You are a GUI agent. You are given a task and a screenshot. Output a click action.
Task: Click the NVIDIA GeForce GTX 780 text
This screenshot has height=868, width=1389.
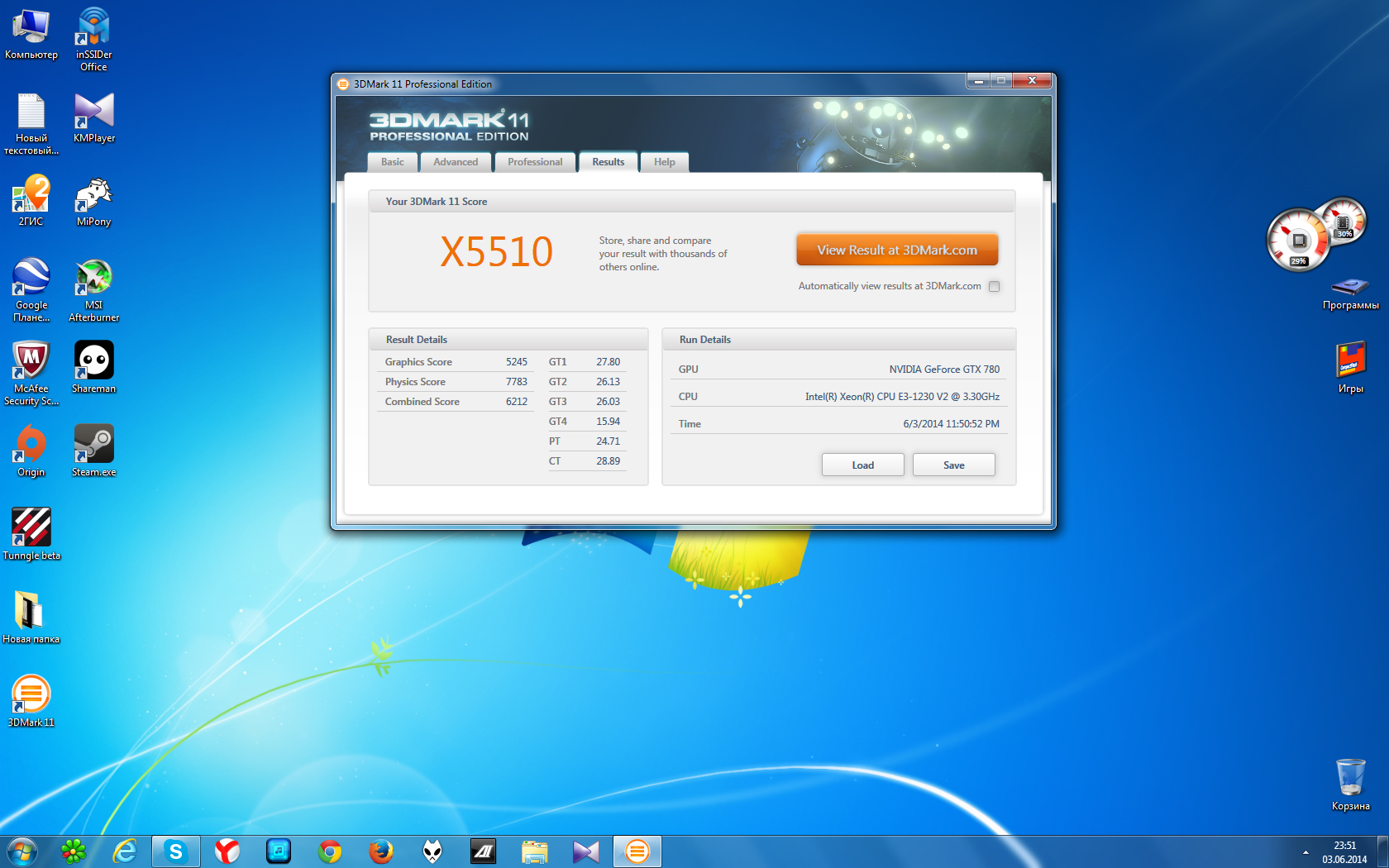click(x=944, y=370)
